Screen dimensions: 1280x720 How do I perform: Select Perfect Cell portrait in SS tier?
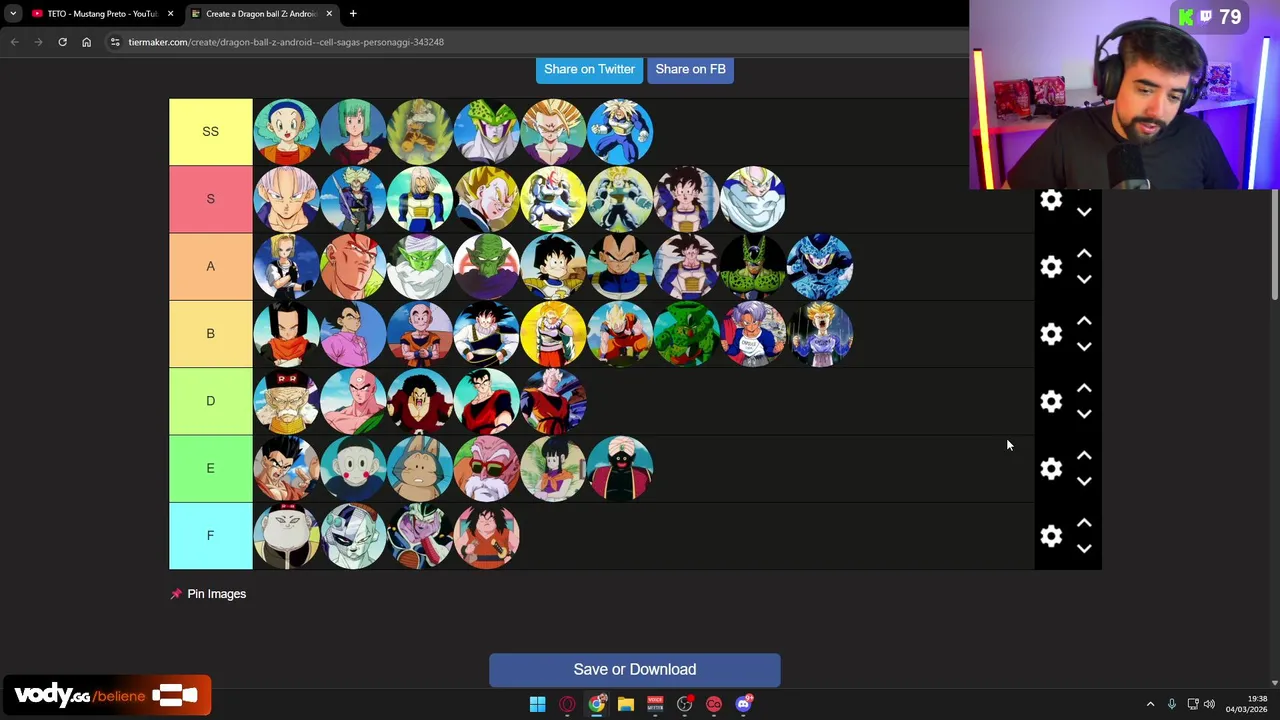pos(487,132)
